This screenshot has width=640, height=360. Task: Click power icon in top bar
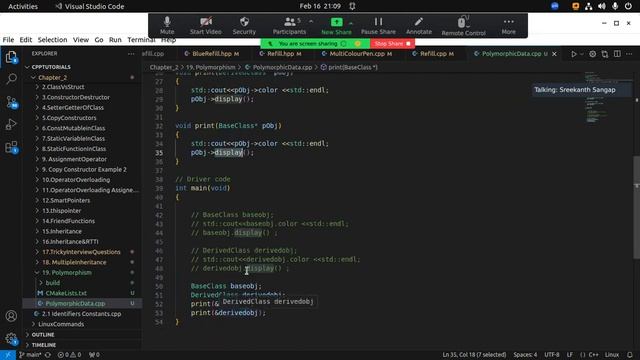click(628, 6)
